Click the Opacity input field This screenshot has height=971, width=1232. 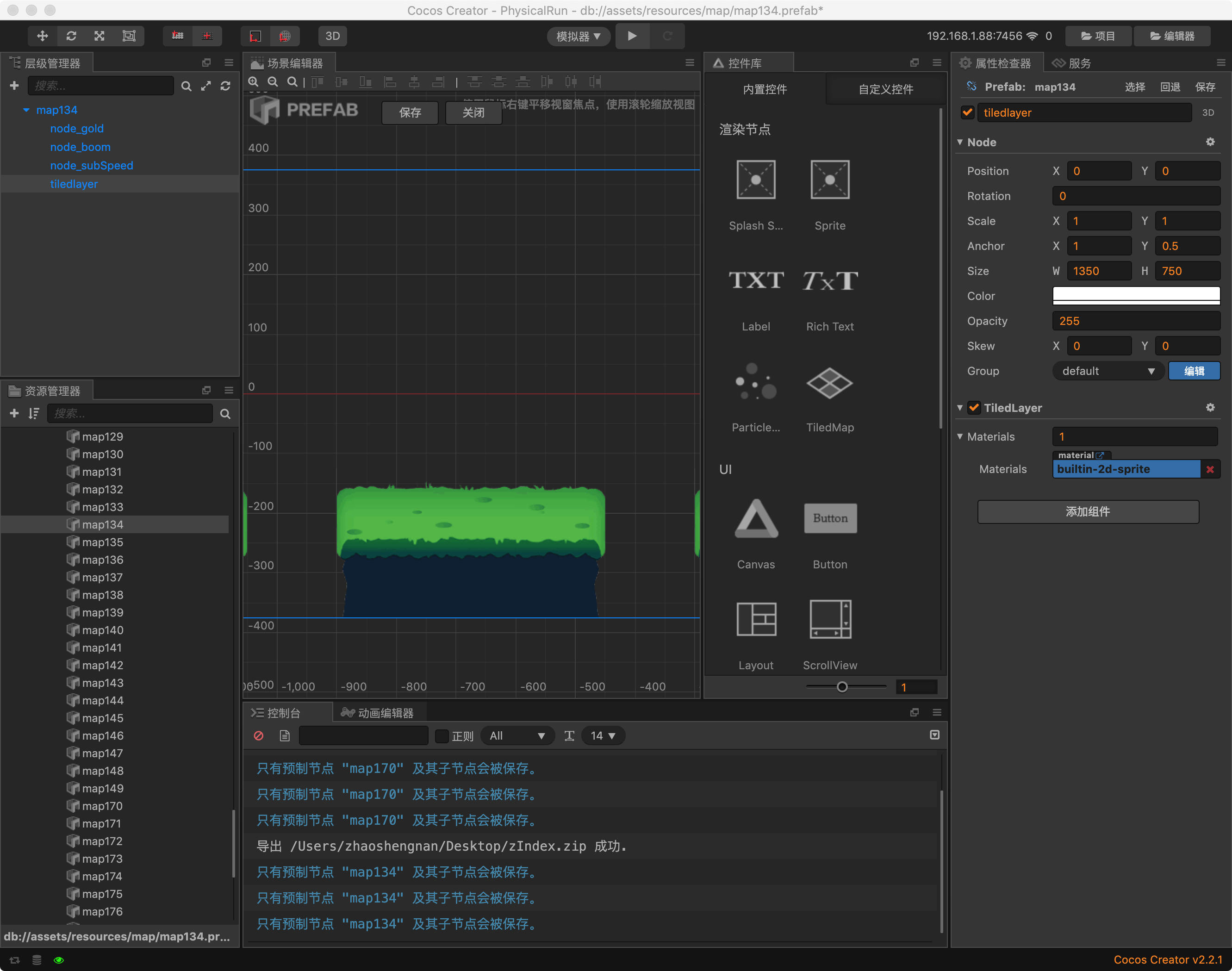point(1135,321)
